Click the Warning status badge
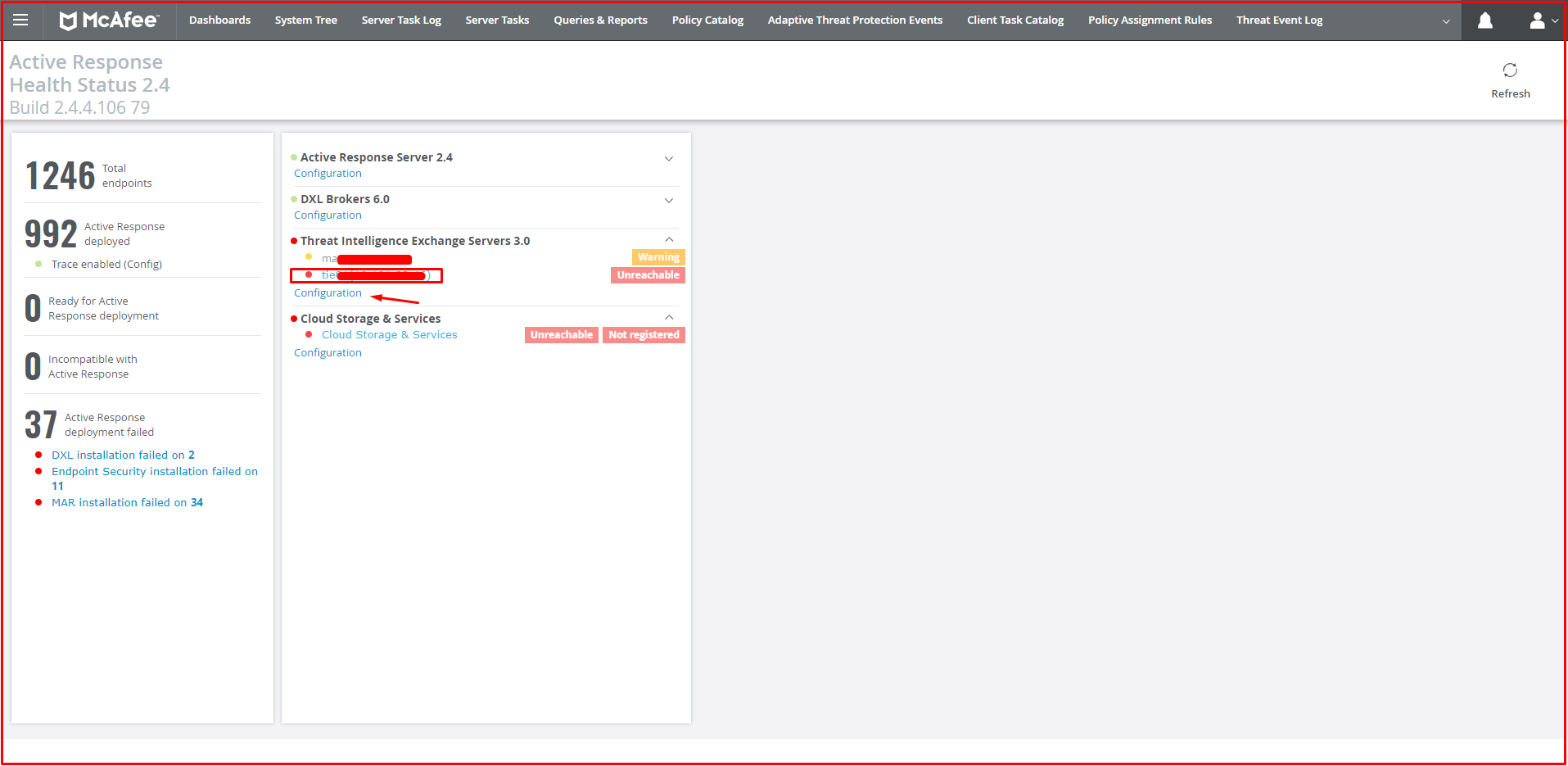The width and height of the screenshot is (1568, 766). 658,257
